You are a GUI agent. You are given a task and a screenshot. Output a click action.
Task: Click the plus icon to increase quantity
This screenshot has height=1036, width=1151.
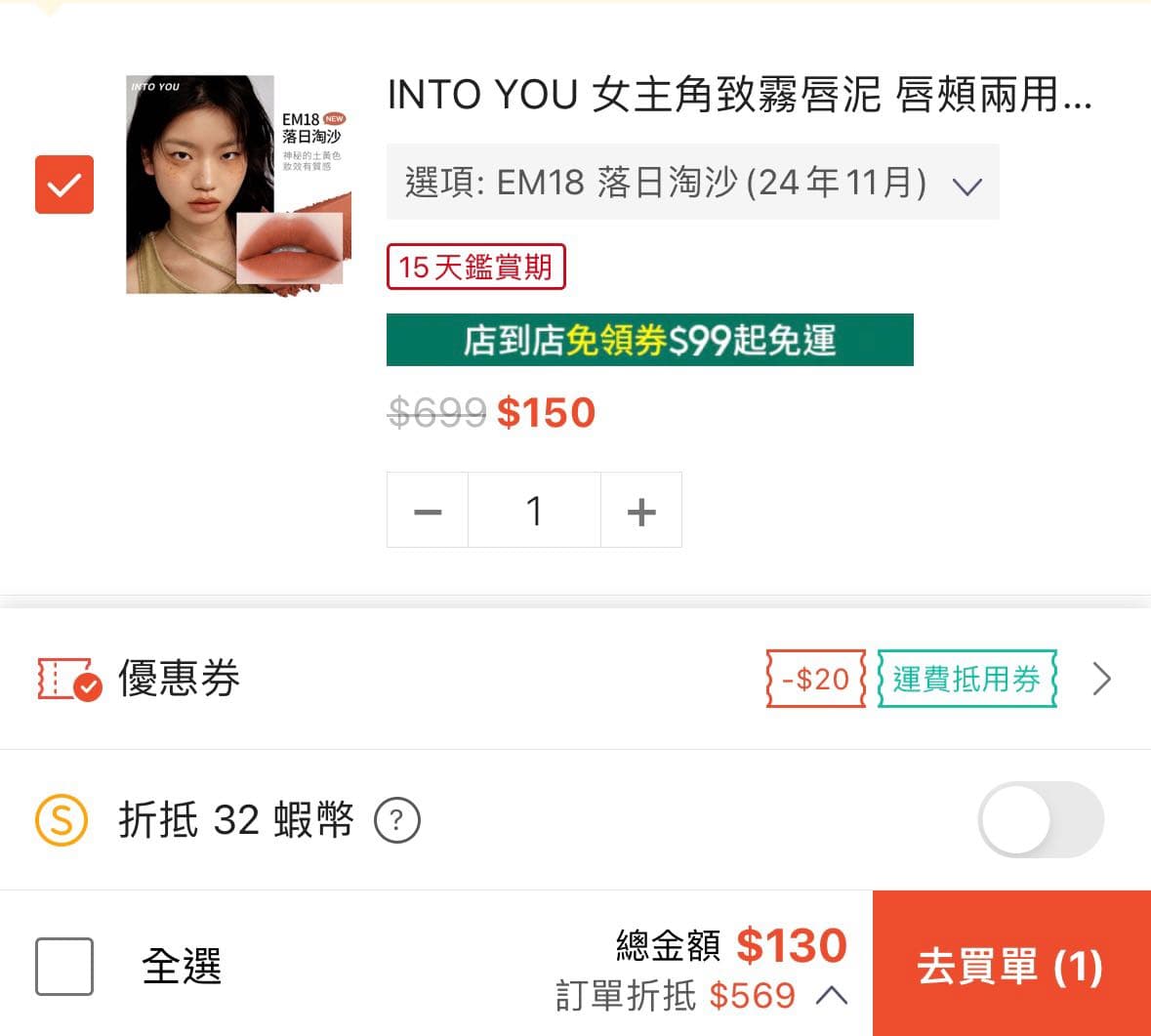(641, 509)
